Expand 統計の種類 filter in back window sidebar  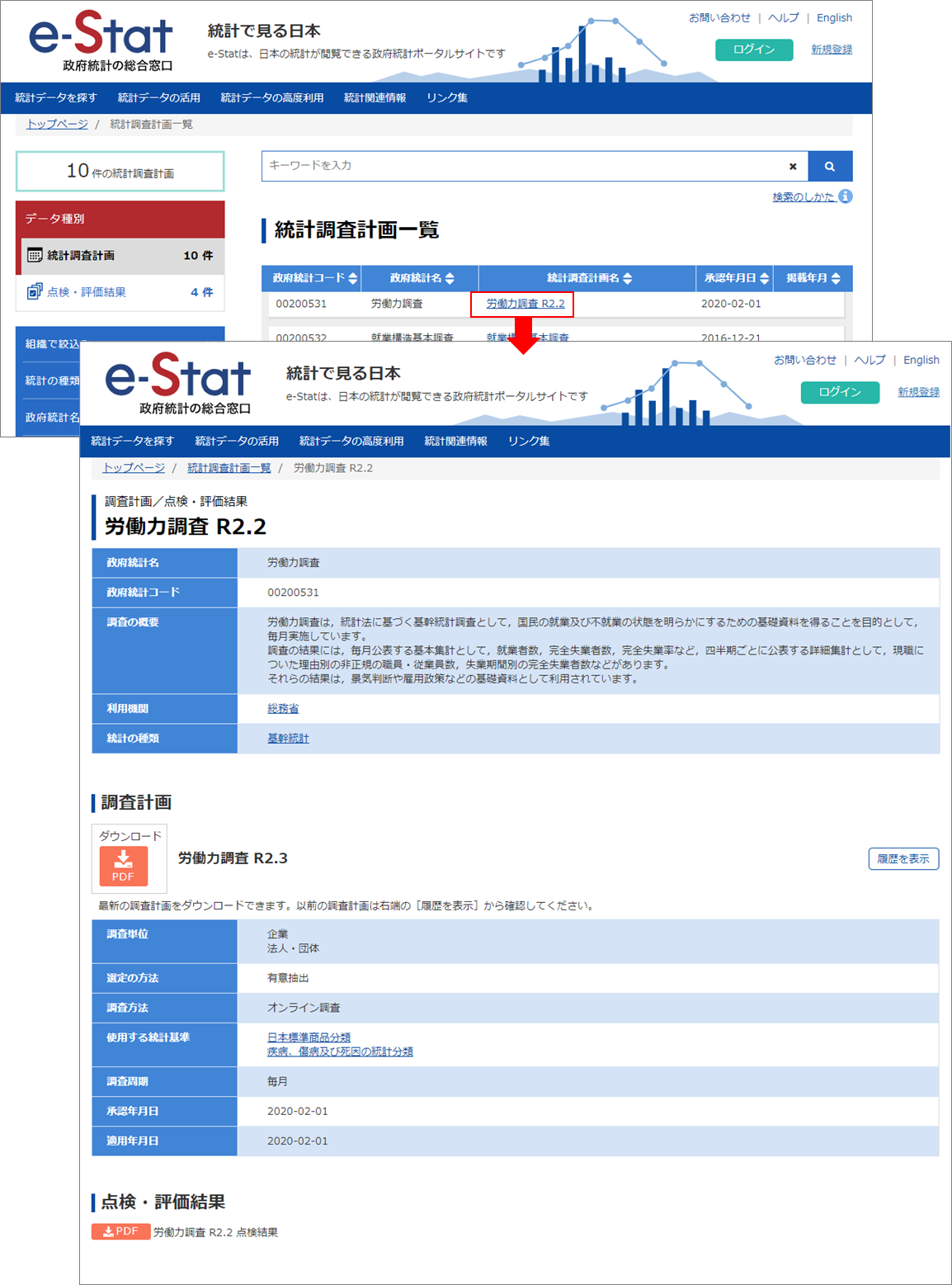(52, 380)
